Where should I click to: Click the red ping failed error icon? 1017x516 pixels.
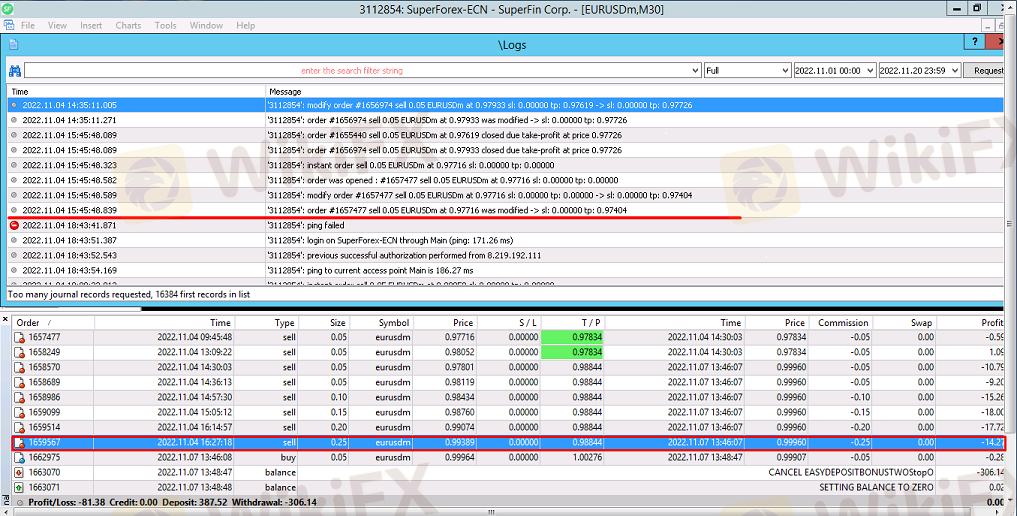pyautogui.click(x=14, y=225)
